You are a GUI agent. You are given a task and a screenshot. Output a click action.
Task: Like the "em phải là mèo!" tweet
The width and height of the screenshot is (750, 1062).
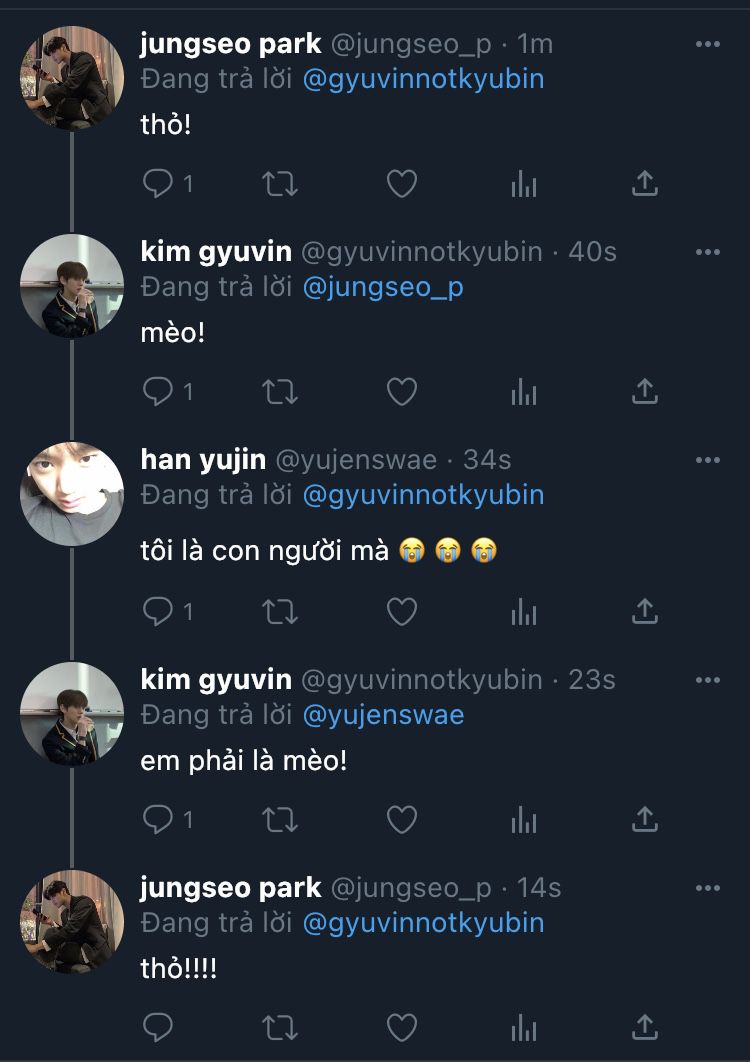(x=402, y=820)
